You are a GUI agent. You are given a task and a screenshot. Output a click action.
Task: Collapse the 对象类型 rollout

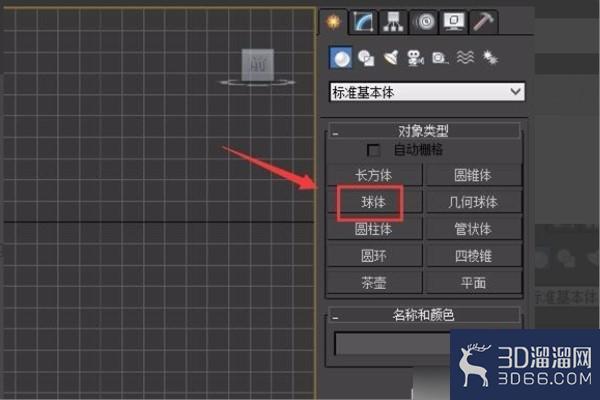point(424,131)
